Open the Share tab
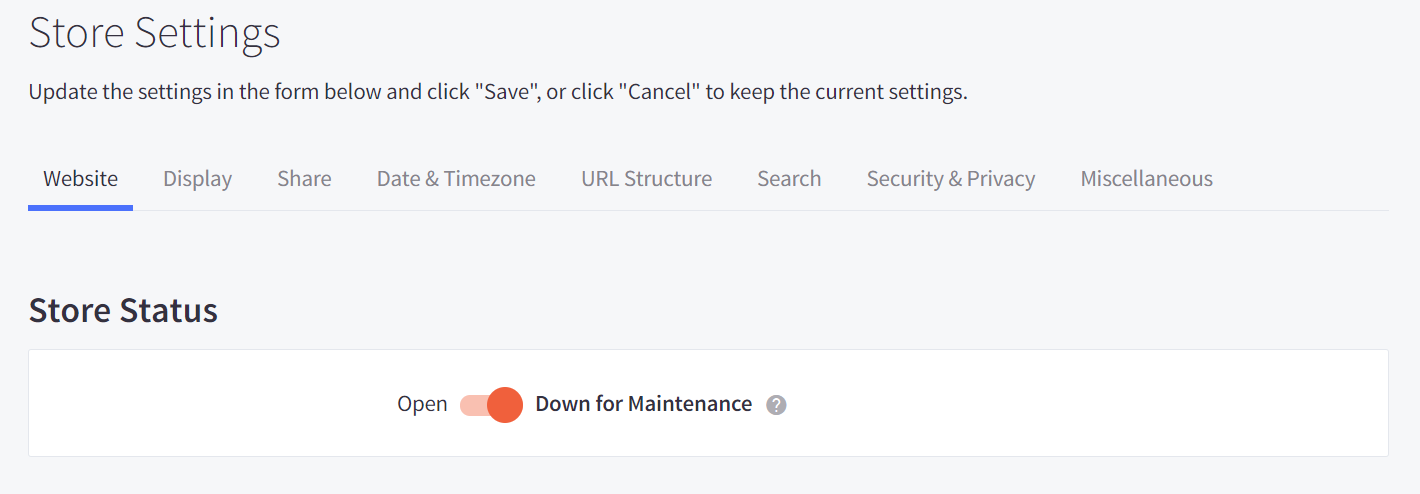The width and height of the screenshot is (1420, 494). pos(304,179)
